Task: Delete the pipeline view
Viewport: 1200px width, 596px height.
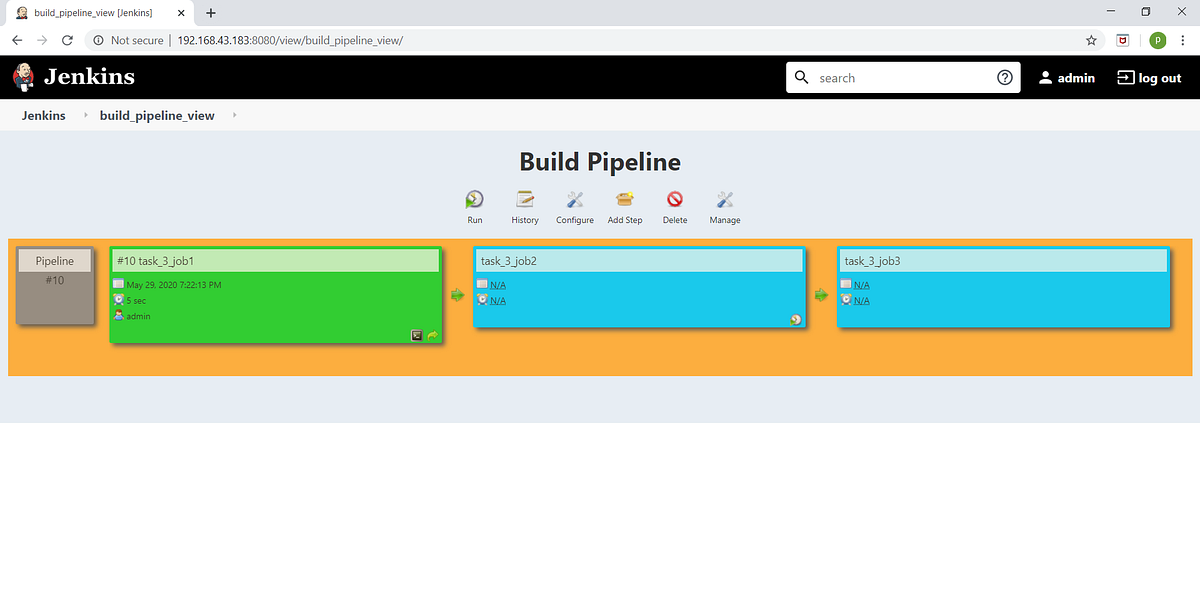Action: coord(674,201)
